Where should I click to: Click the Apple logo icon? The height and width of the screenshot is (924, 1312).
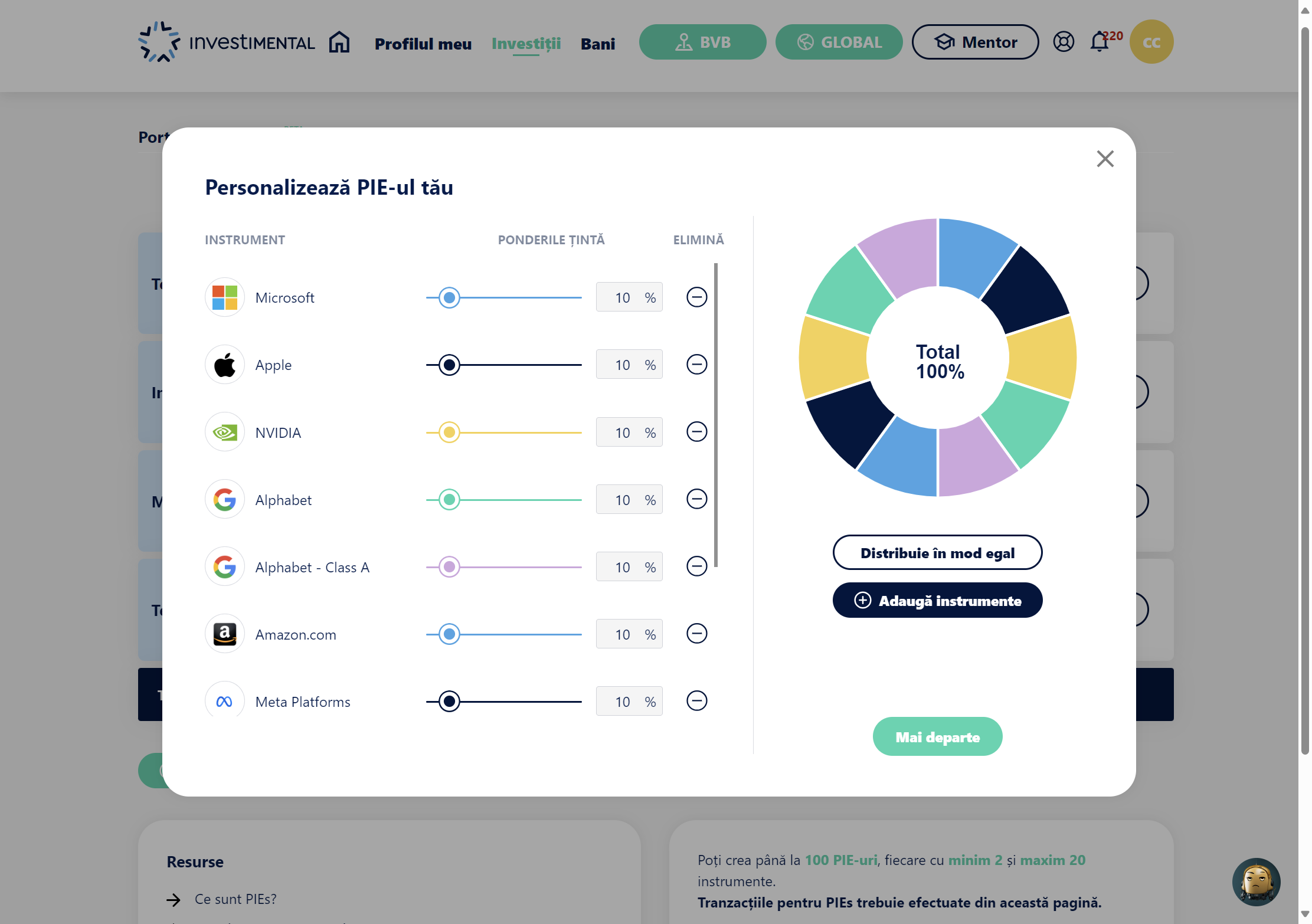(225, 365)
